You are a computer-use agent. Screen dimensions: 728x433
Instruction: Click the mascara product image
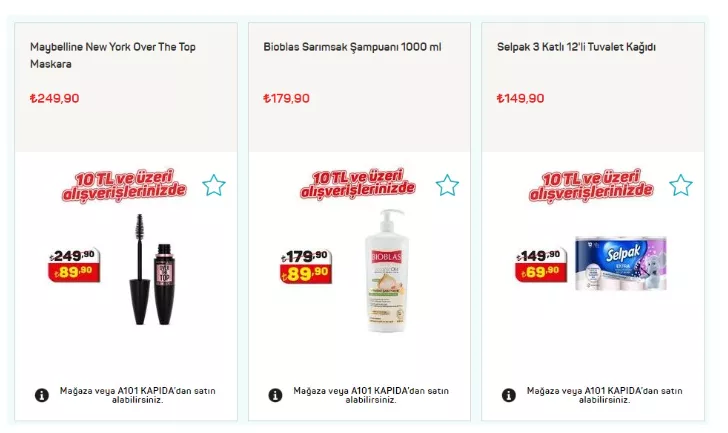tap(152, 269)
